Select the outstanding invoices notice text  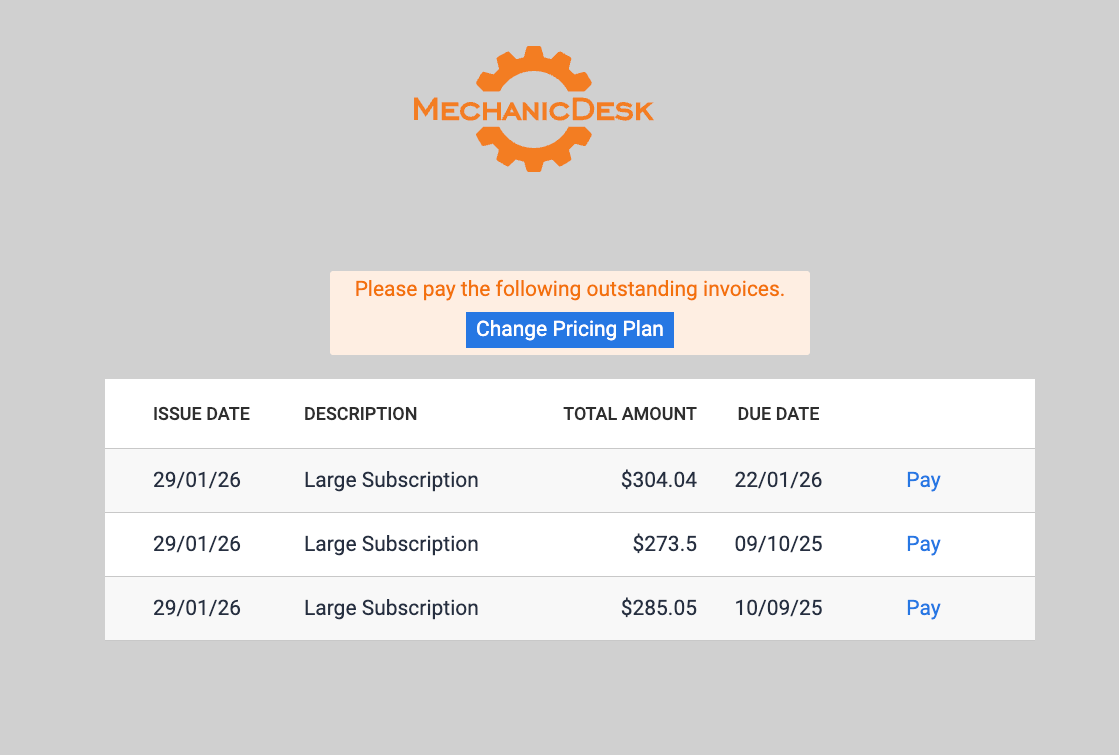click(569, 289)
